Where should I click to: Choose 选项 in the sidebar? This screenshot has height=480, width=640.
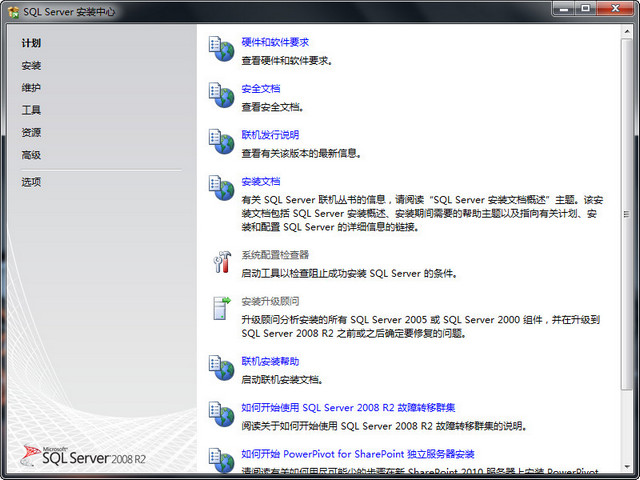[x=31, y=182]
